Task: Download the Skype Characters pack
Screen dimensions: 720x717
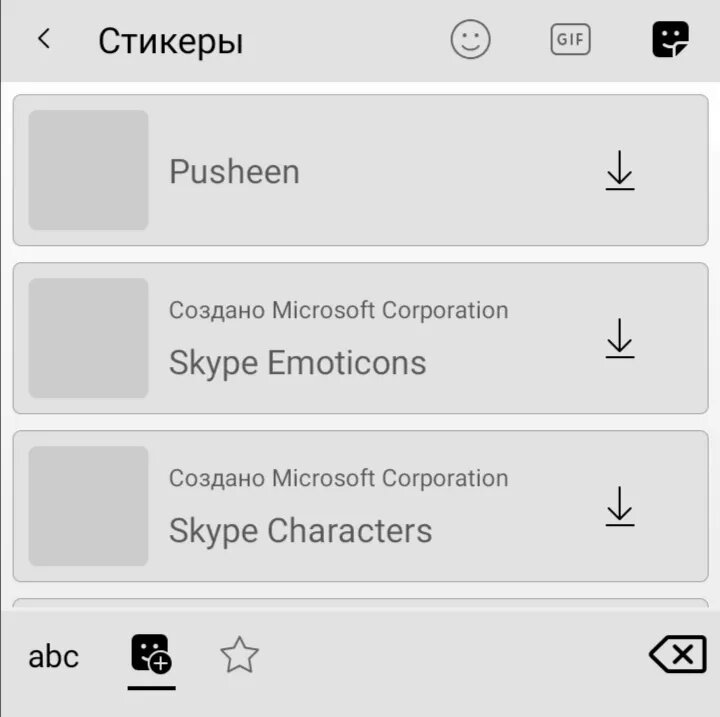Action: pyautogui.click(x=620, y=506)
